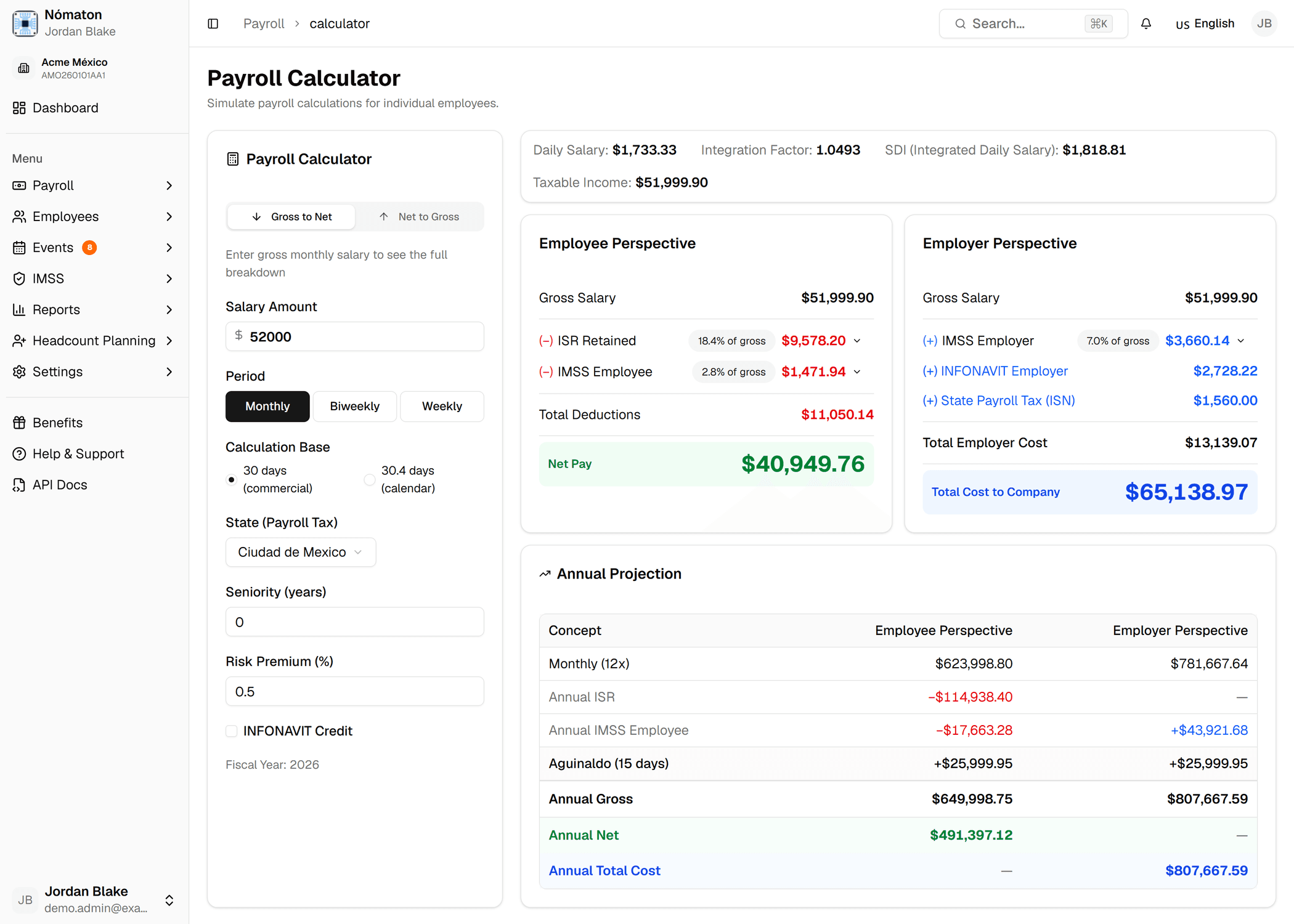Viewport: 1294px width, 924px height.
Task: Focus the Salary Amount input field
Action: (355, 336)
